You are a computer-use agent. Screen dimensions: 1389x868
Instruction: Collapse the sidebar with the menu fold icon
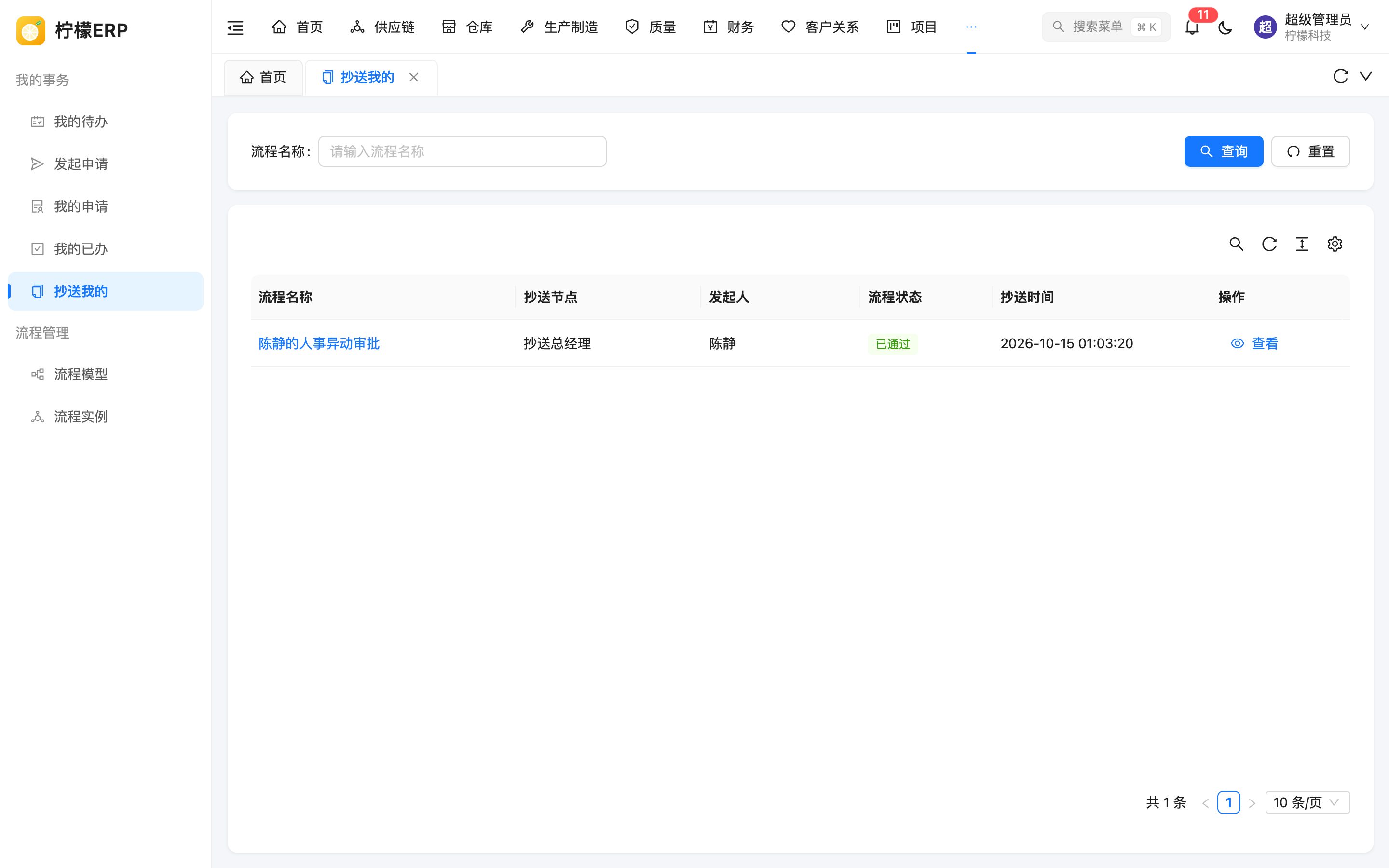point(235,27)
